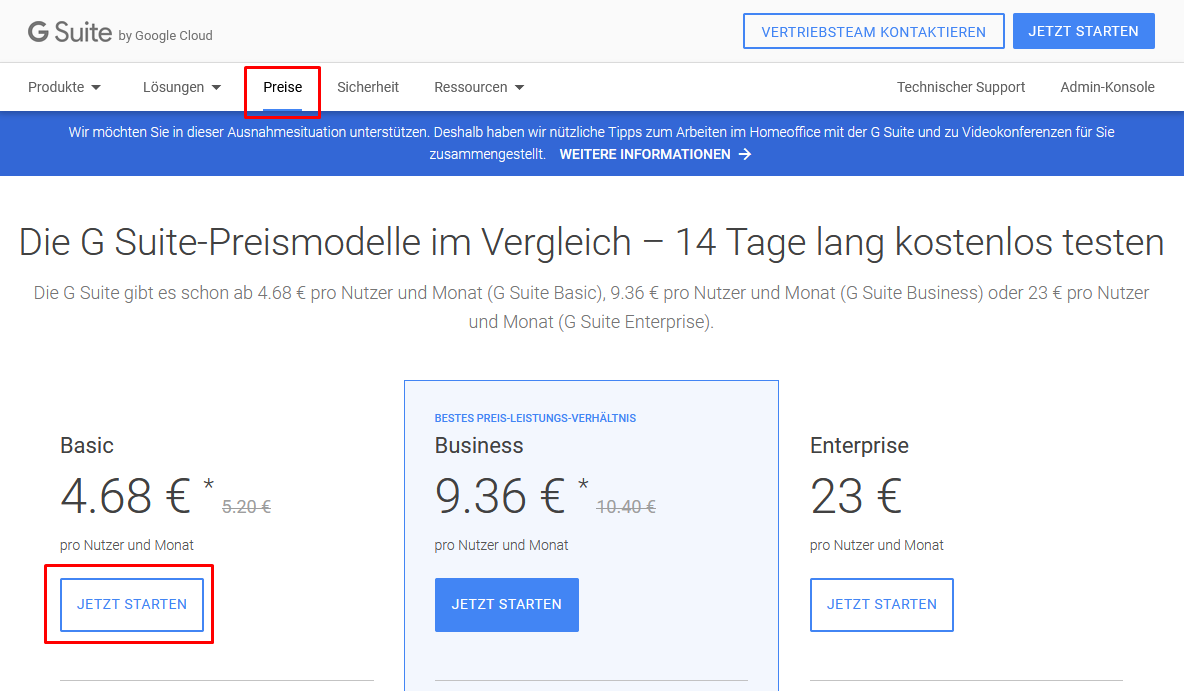Expand the Produkte dropdown menu

click(64, 87)
